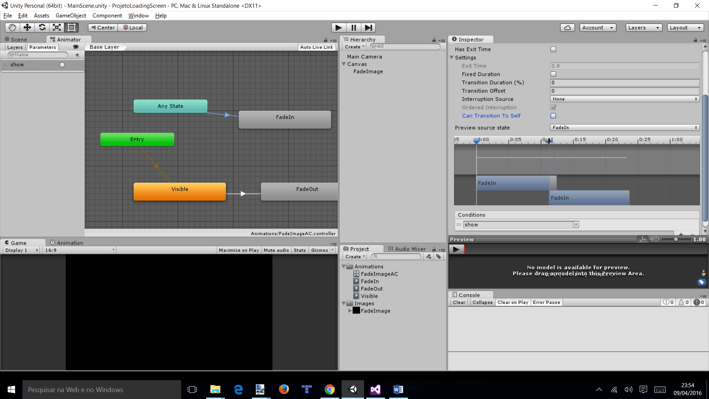Viewport: 709px width, 399px height.
Task: Open Windows Start menu
Action: [x=11, y=390]
